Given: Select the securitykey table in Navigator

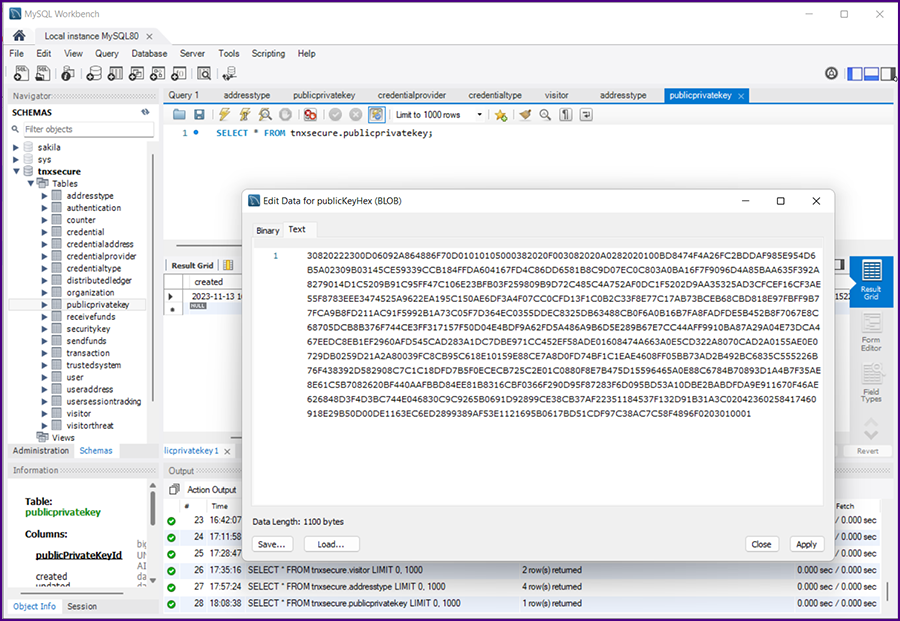Looking at the screenshot, I should point(88,329).
